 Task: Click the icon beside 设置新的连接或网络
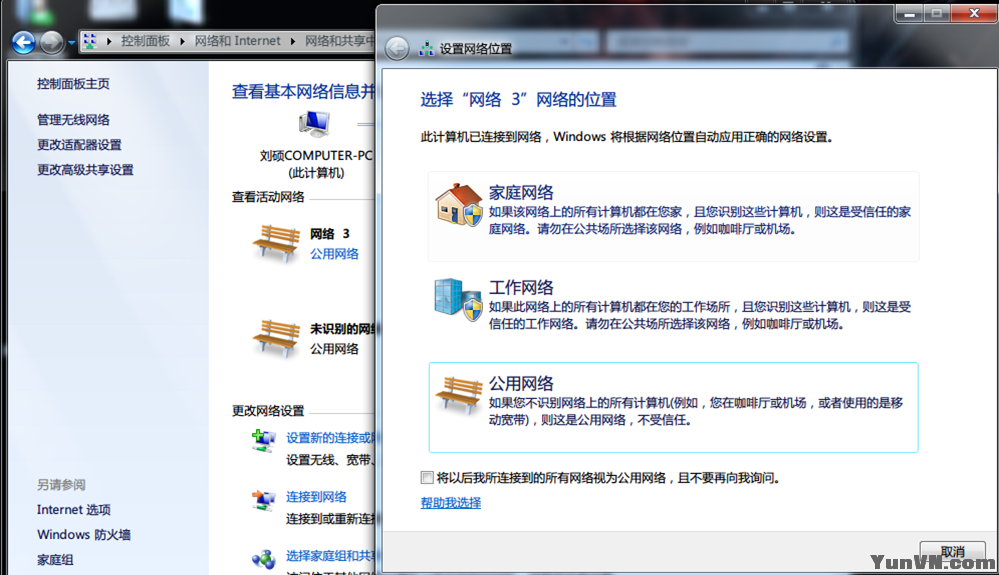[263, 441]
